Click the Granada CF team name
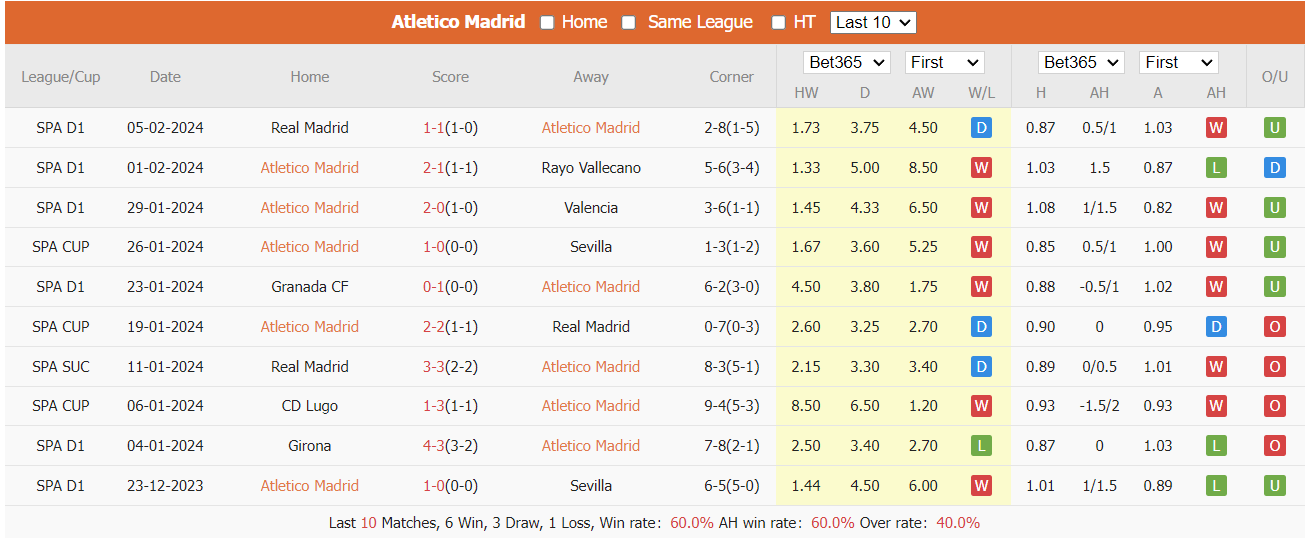This screenshot has width=1307, height=538. tap(310, 287)
